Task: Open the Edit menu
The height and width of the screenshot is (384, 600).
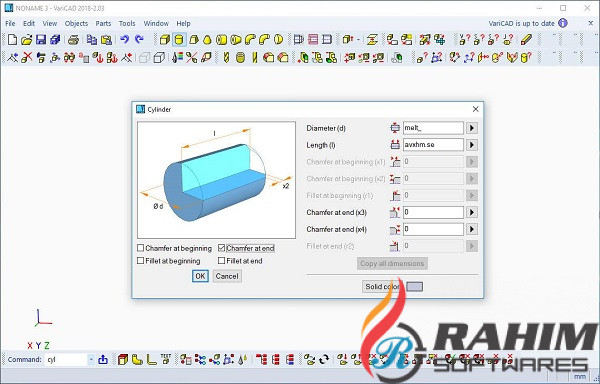Action: click(x=29, y=23)
